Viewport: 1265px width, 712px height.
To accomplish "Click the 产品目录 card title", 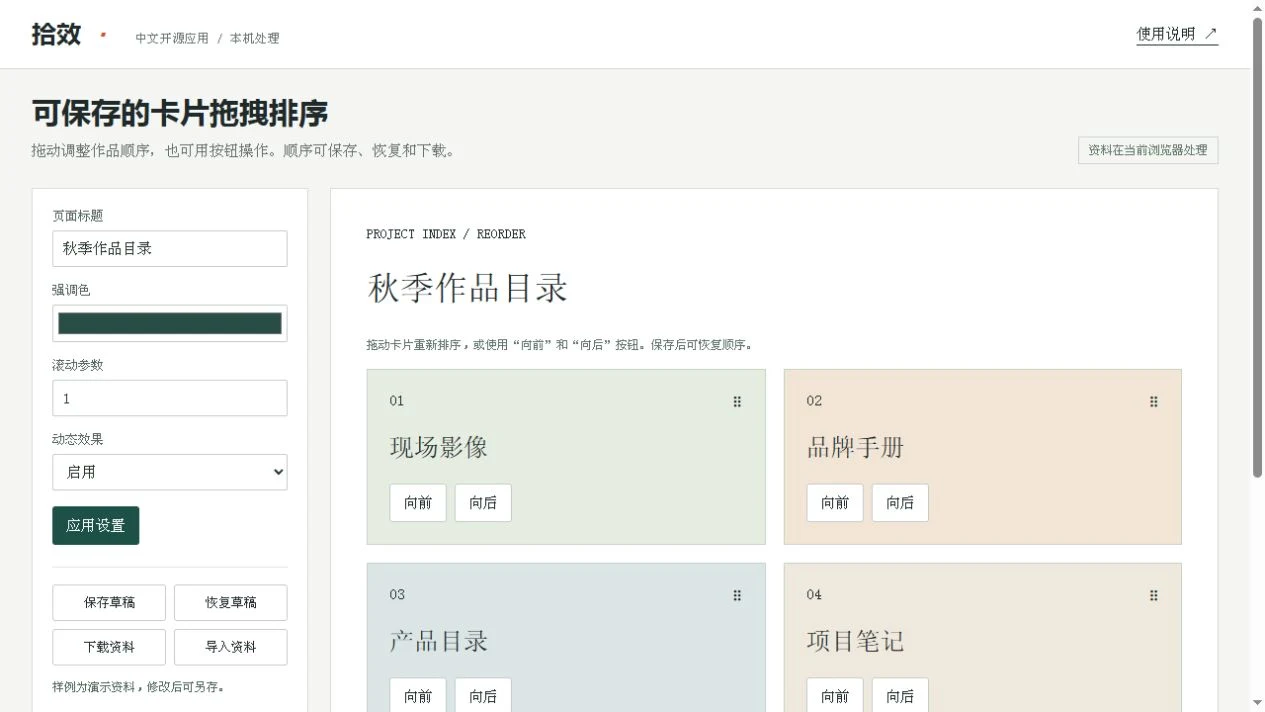I will pyautogui.click(x=439, y=641).
